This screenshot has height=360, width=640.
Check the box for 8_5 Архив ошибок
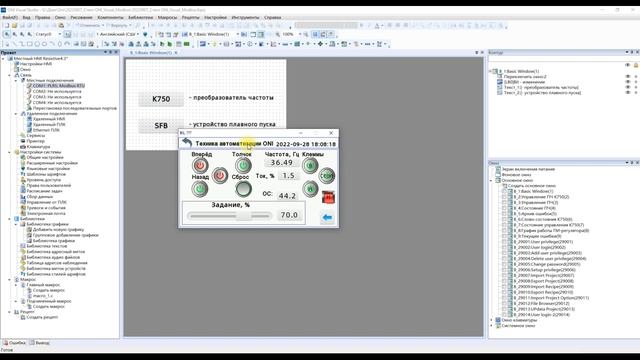tap(504, 213)
